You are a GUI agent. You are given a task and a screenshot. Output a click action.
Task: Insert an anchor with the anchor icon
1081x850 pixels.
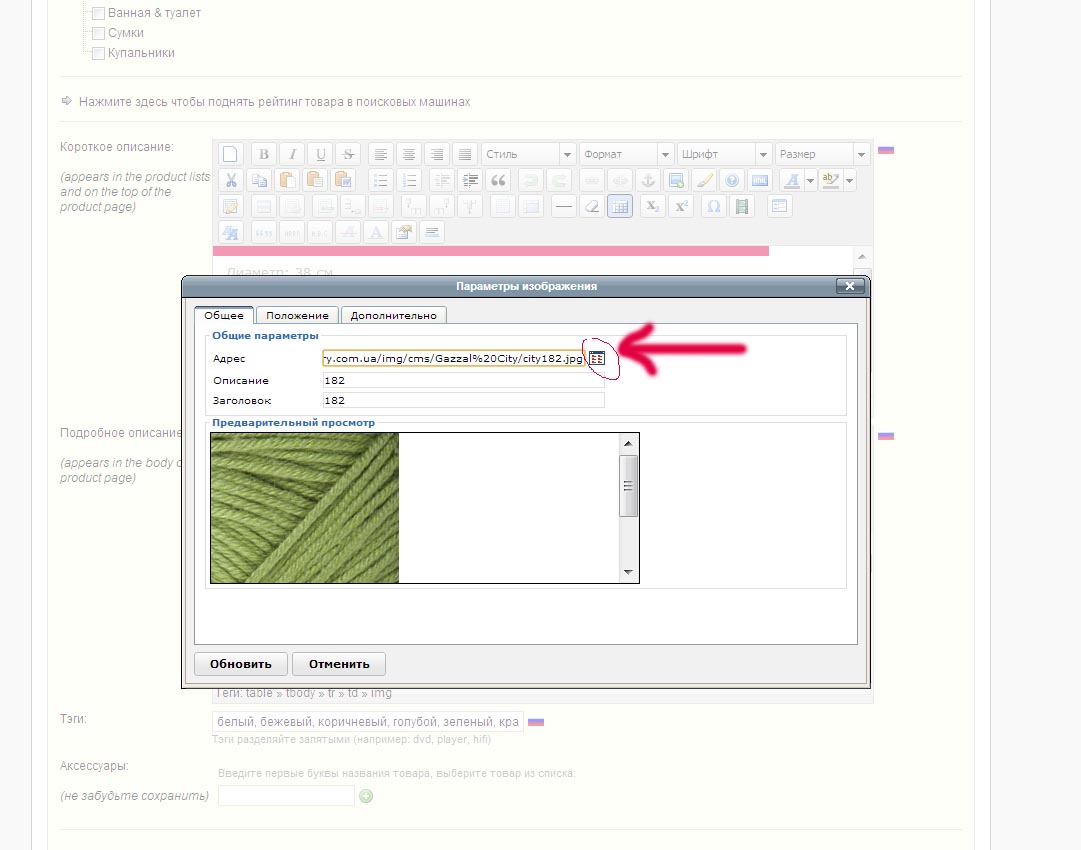point(648,180)
